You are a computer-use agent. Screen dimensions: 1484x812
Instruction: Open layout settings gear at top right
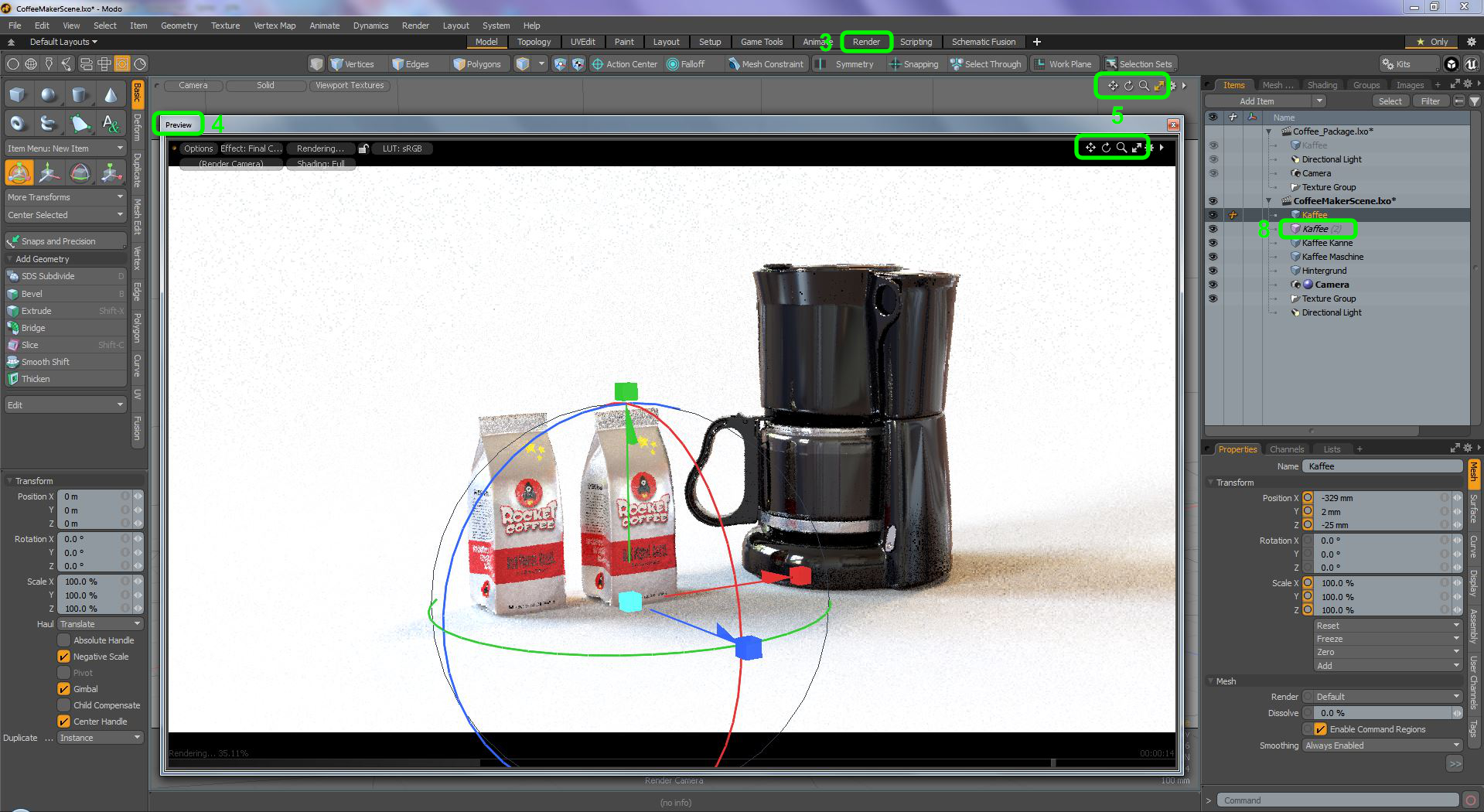(x=1472, y=42)
